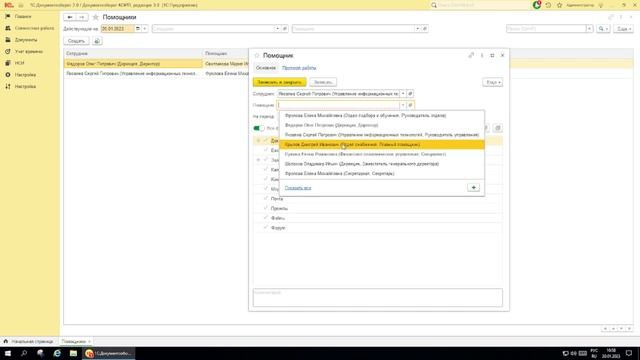
Task: Click the forward navigation arrow
Action: (82, 17)
